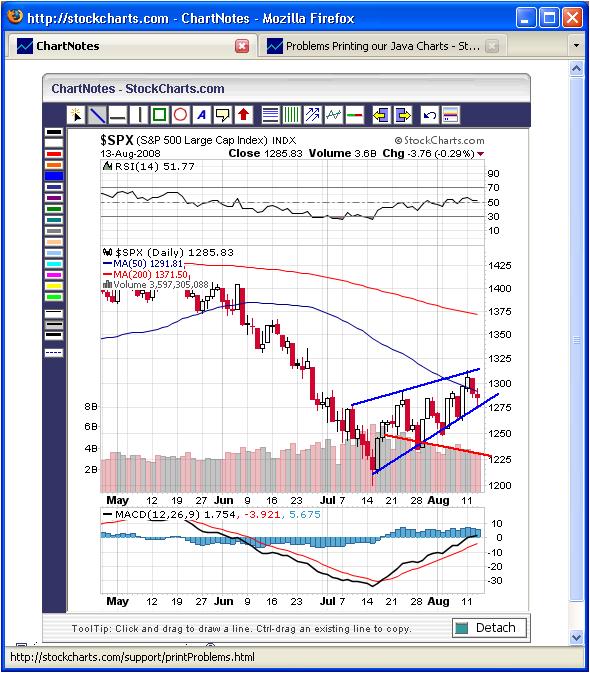Click the page scrollbar up arrow
Image resolution: width=590 pixels, height=673 pixels.
pyautogui.click(x=576, y=69)
